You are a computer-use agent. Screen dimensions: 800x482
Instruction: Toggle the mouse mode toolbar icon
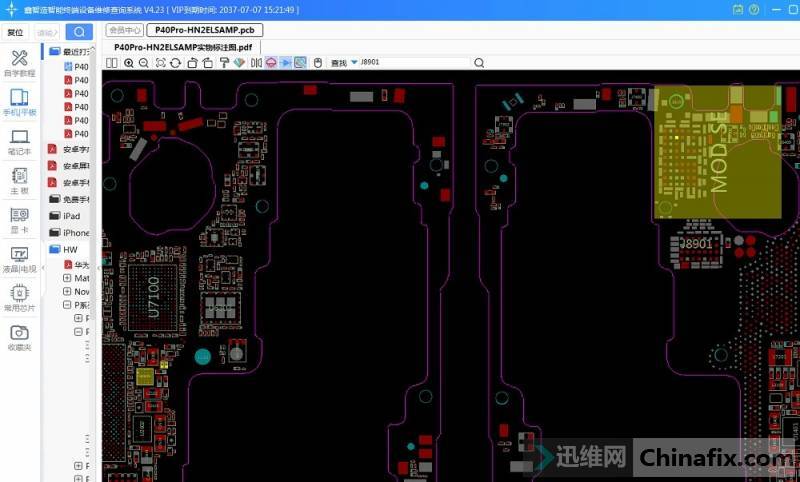point(317,63)
